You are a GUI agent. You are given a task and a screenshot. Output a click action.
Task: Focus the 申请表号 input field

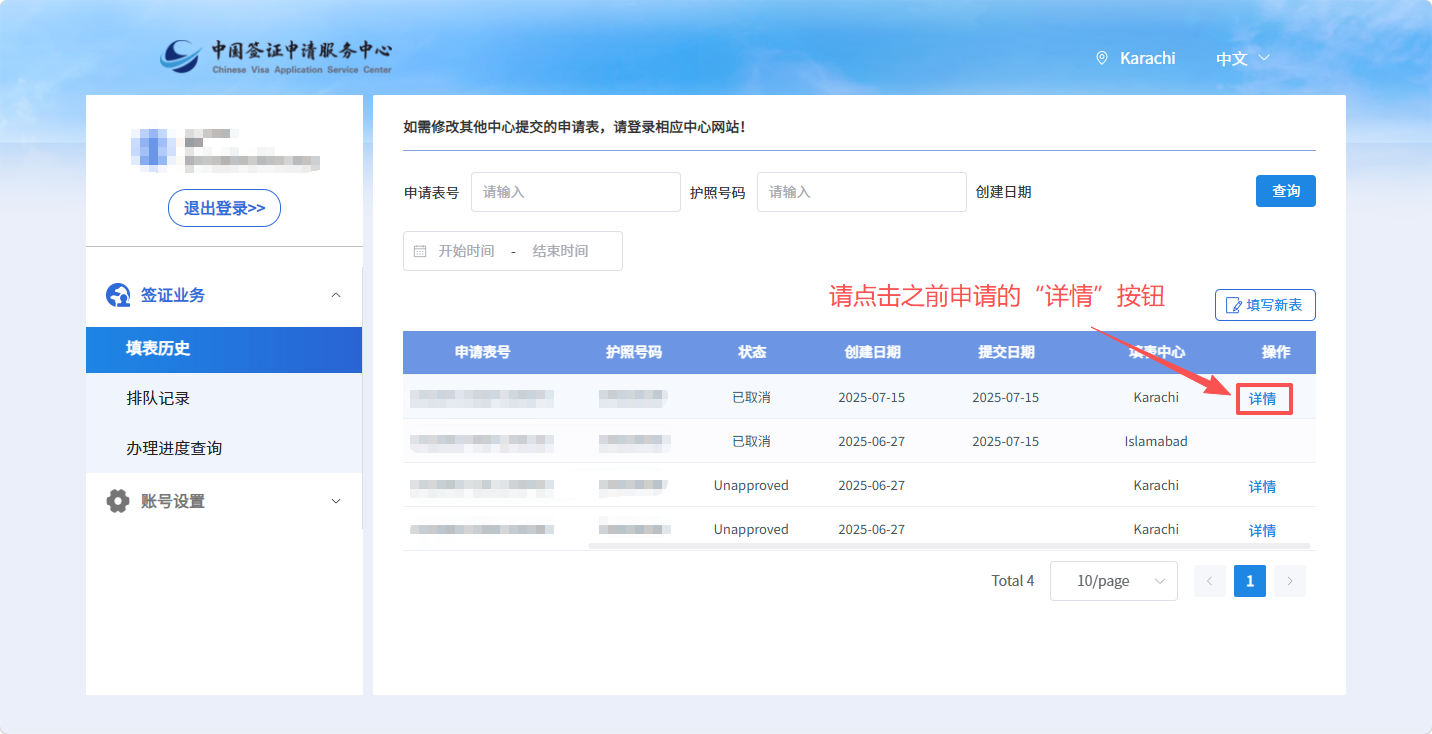575,192
